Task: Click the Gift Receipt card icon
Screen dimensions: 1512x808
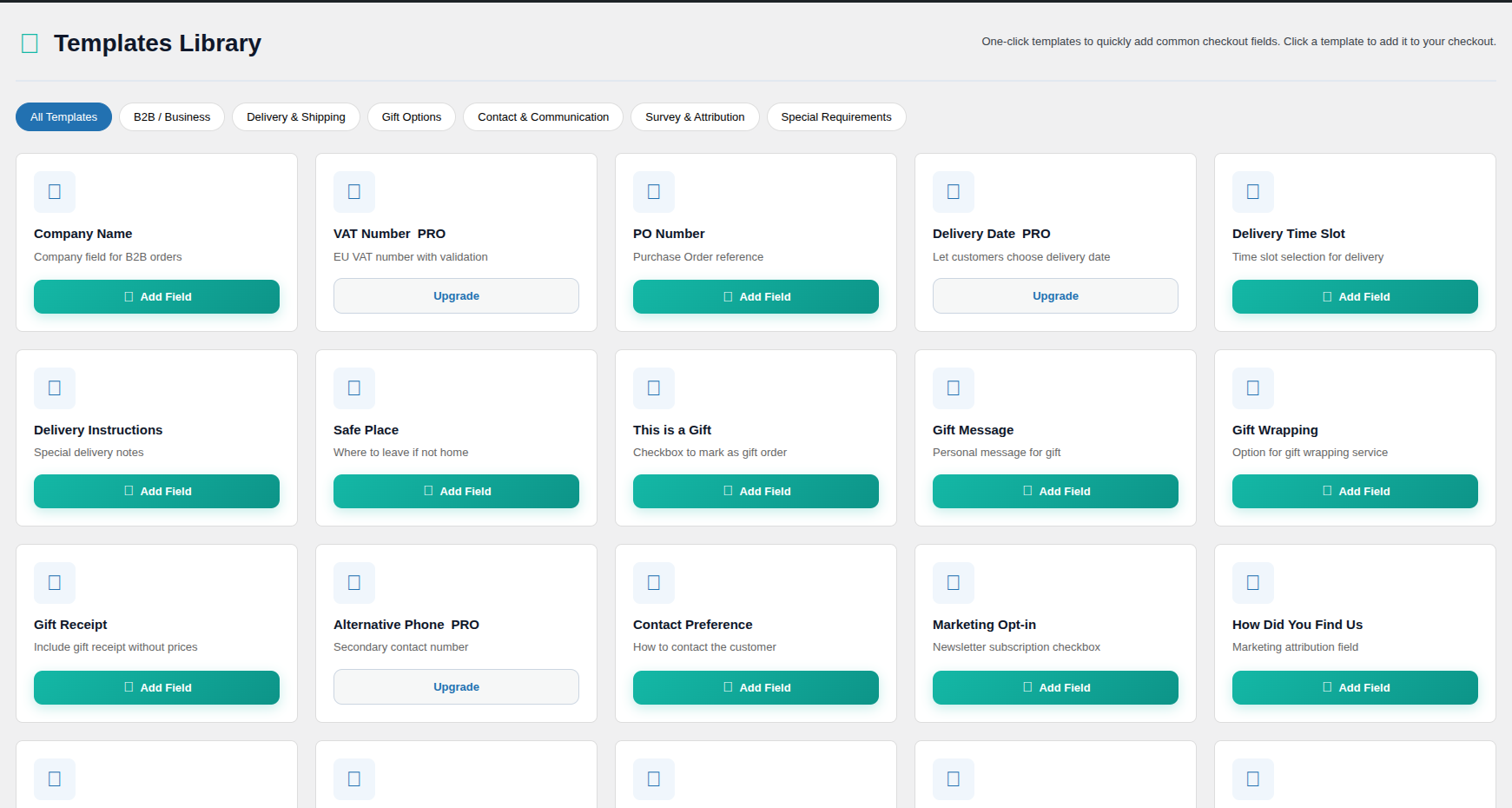Action: [x=55, y=583]
